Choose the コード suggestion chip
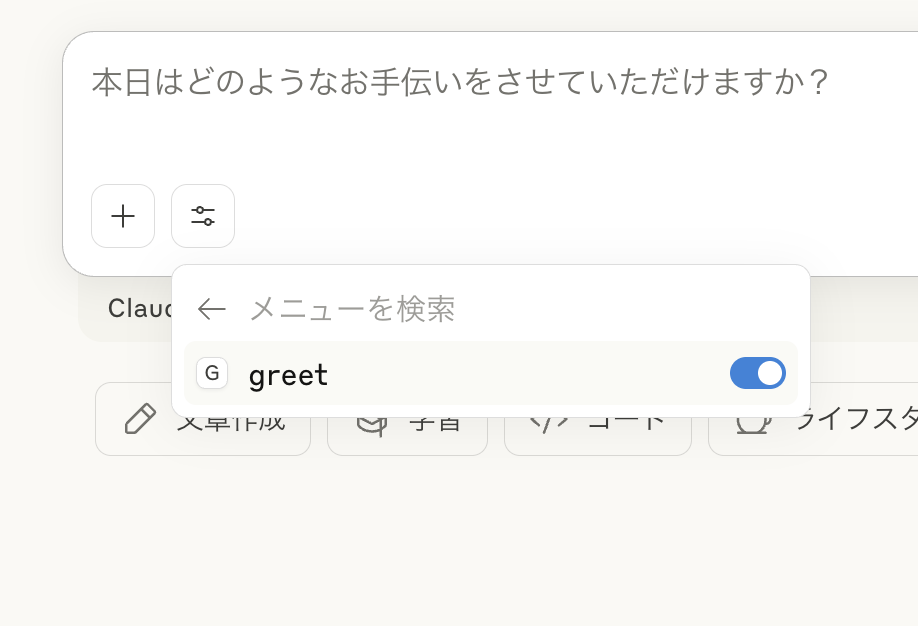Viewport: 918px width, 626px height. coord(598,435)
